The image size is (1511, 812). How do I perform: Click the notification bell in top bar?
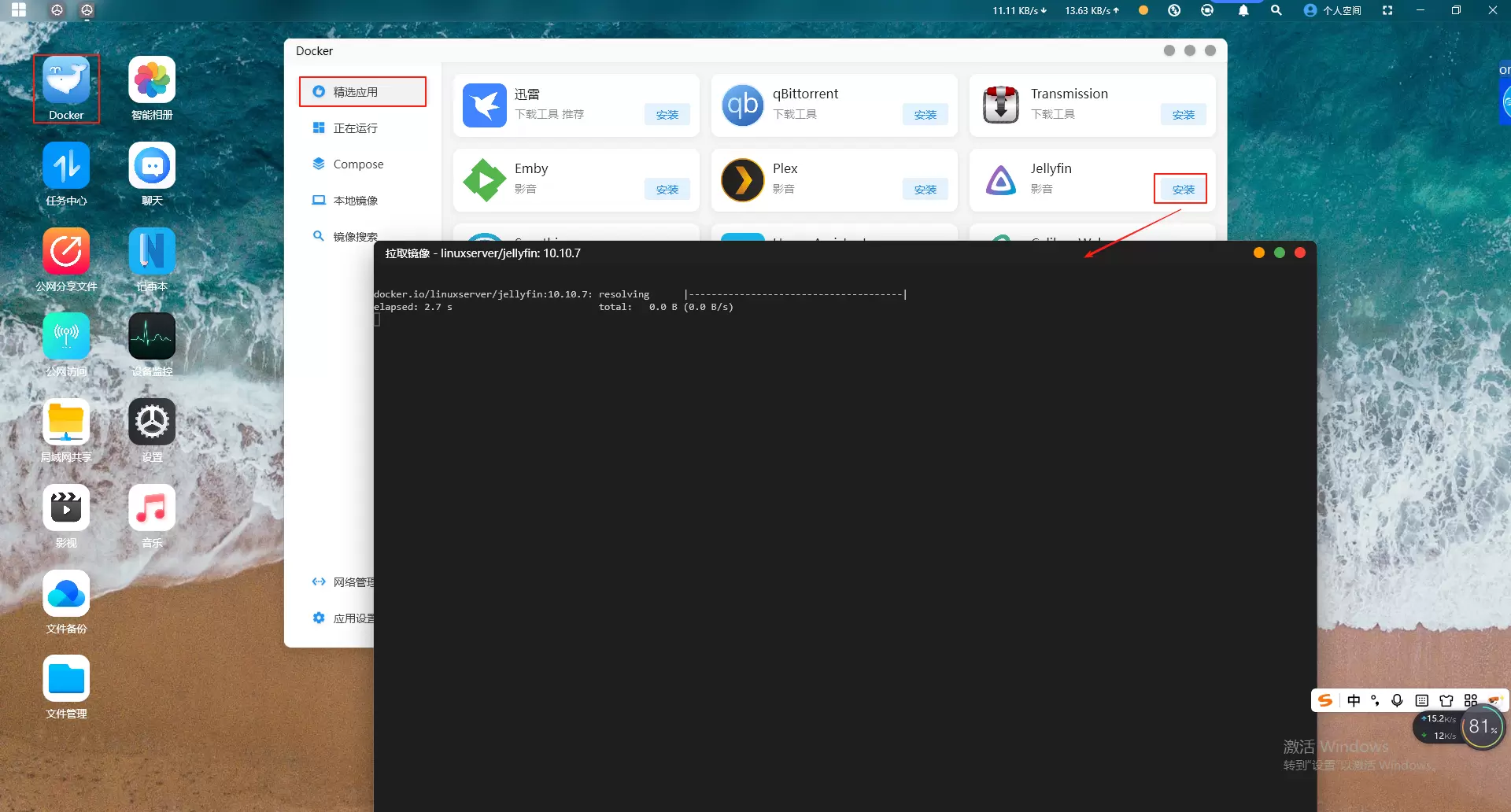tap(1243, 10)
